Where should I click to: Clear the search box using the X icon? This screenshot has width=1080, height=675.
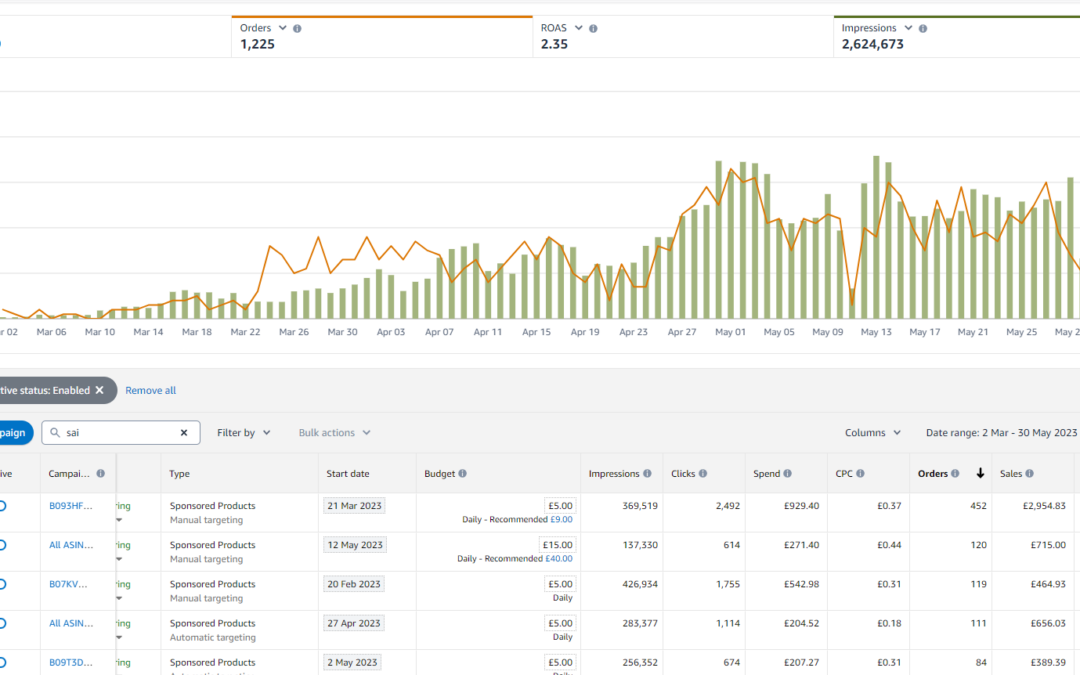[x=184, y=433]
